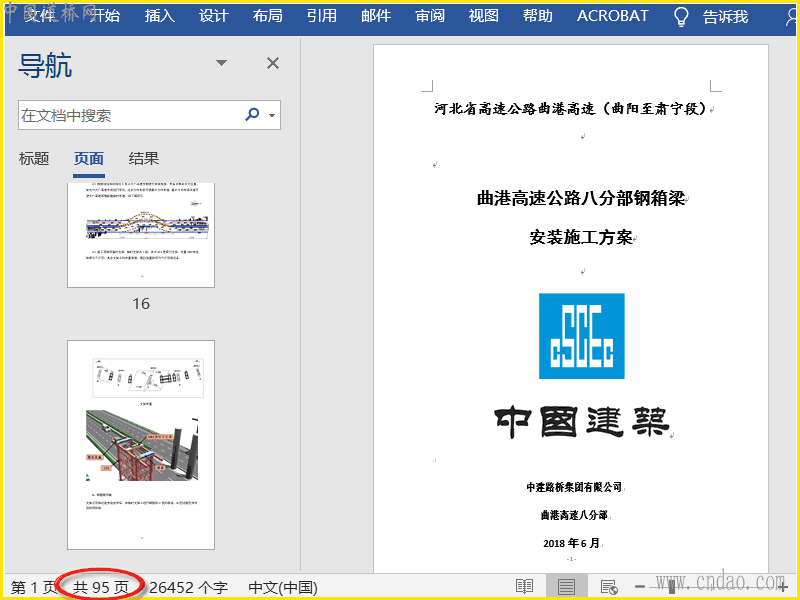Select the page 16 thumbnail
The image size is (800, 600).
tap(141, 235)
